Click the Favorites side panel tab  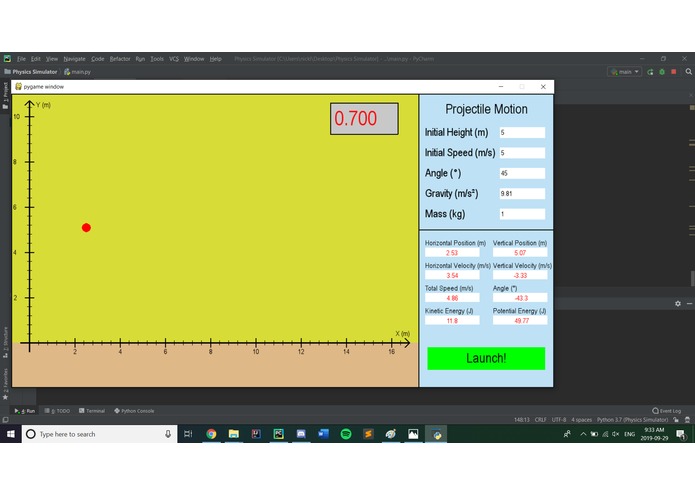coord(5,383)
